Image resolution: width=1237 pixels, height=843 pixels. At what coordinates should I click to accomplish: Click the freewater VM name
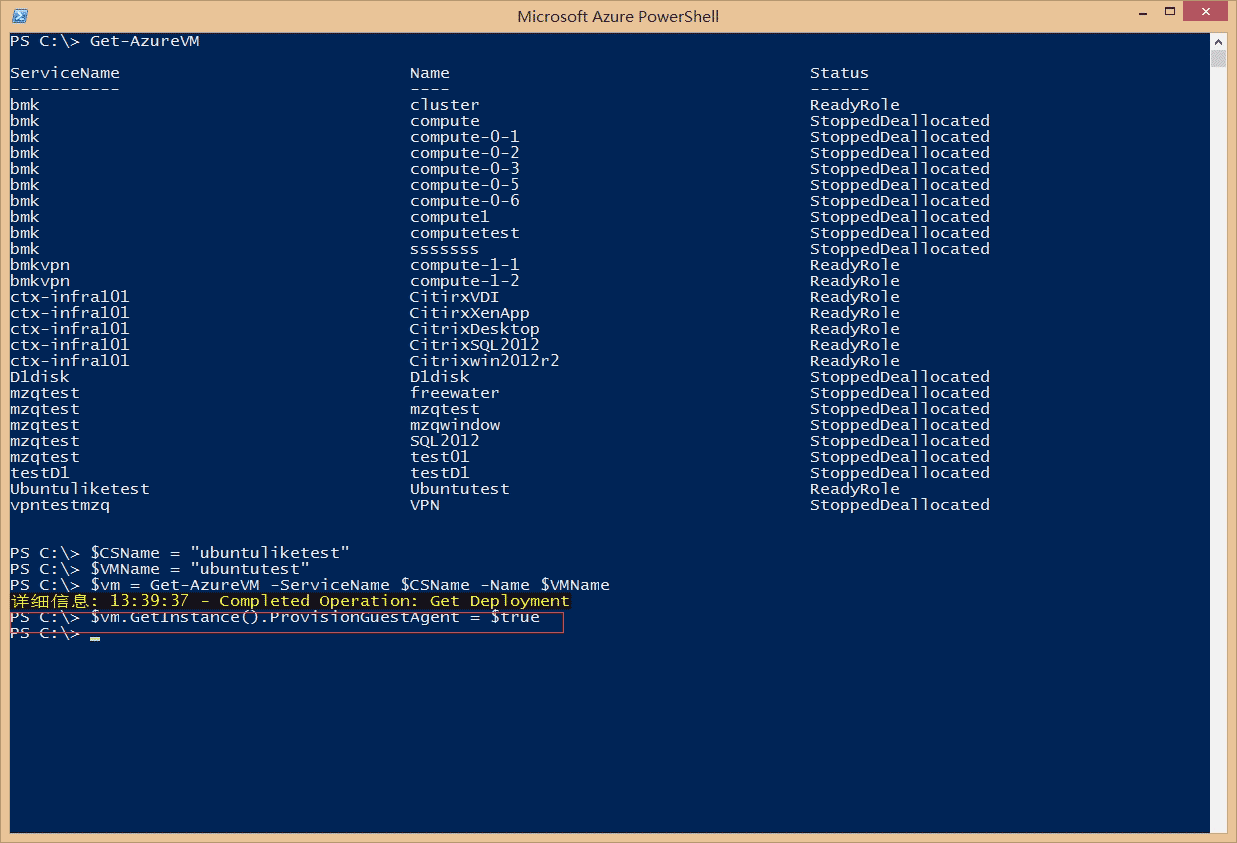point(454,393)
